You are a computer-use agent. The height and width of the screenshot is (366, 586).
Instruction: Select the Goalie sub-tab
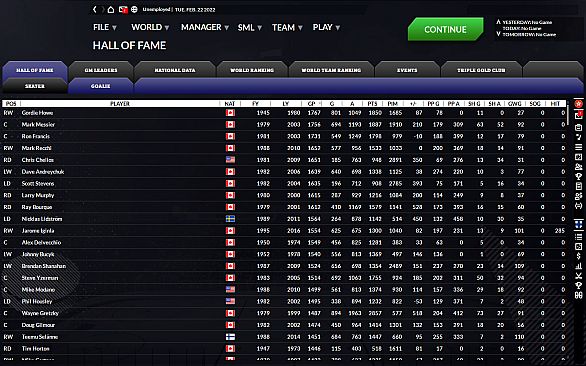point(101,86)
